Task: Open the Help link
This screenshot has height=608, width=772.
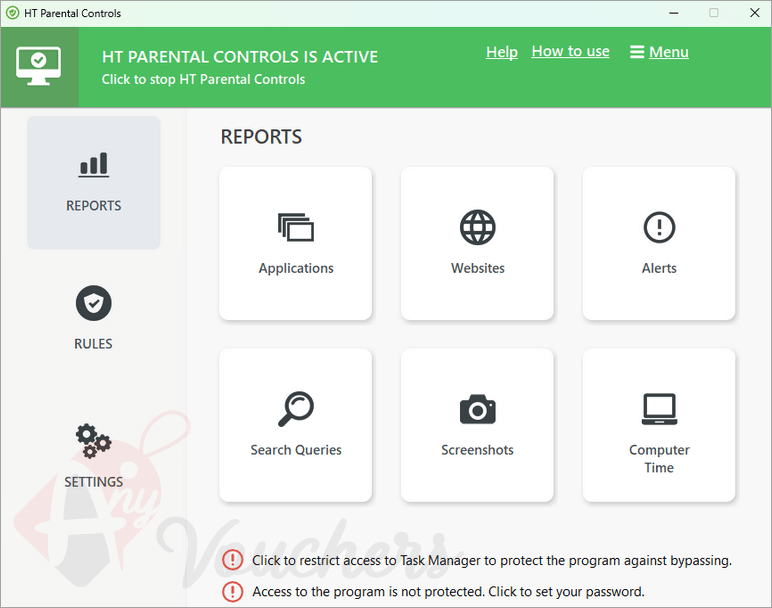Action: coord(502,52)
